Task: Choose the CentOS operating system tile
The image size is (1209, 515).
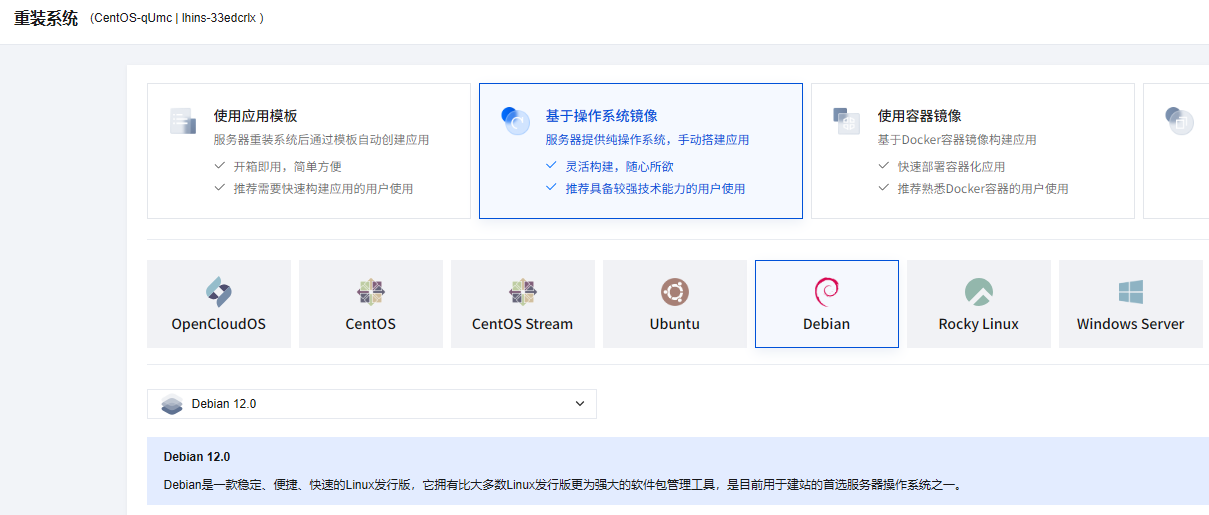Action: coord(371,304)
